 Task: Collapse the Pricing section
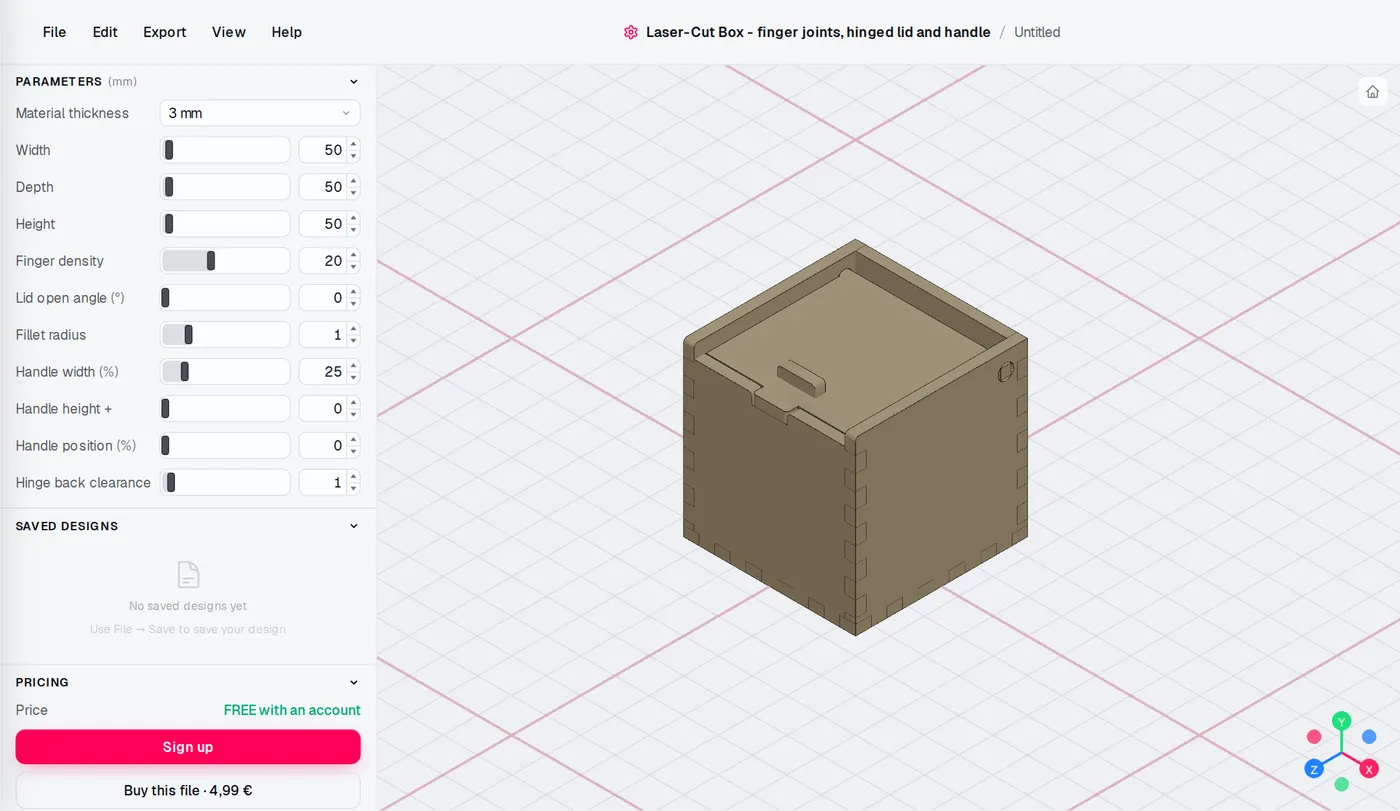(353, 682)
